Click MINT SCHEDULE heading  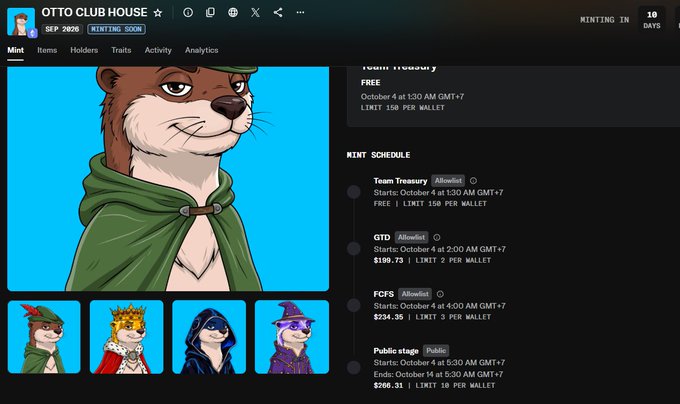(x=378, y=155)
